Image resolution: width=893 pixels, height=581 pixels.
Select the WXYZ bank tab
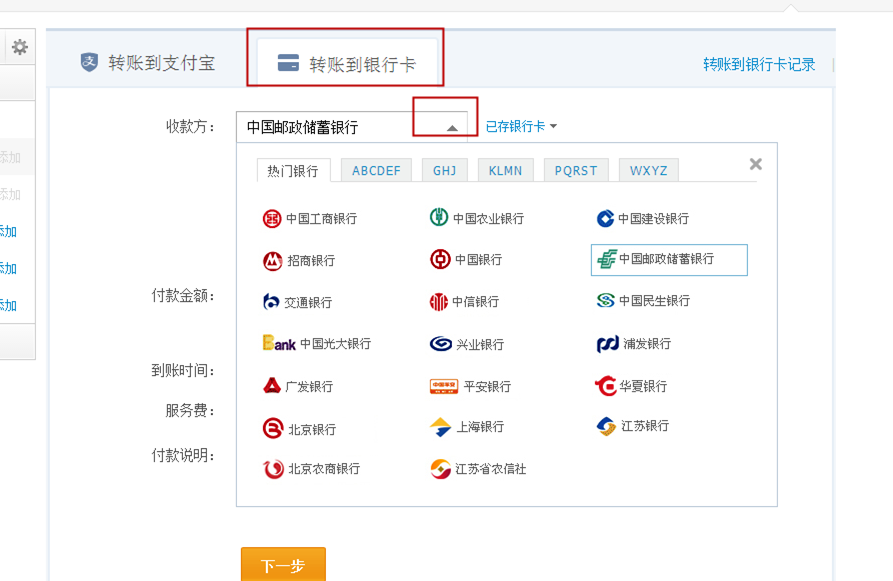tap(649, 170)
